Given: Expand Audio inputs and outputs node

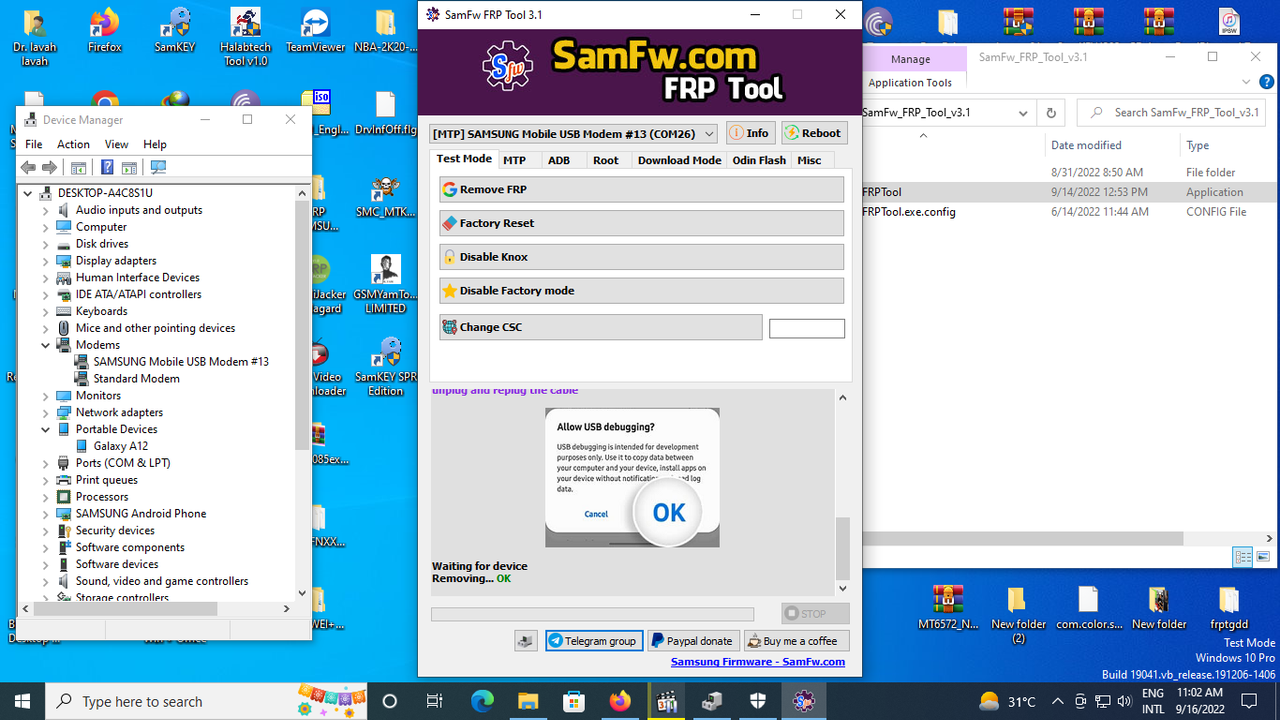Looking at the screenshot, I should tap(46, 210).
